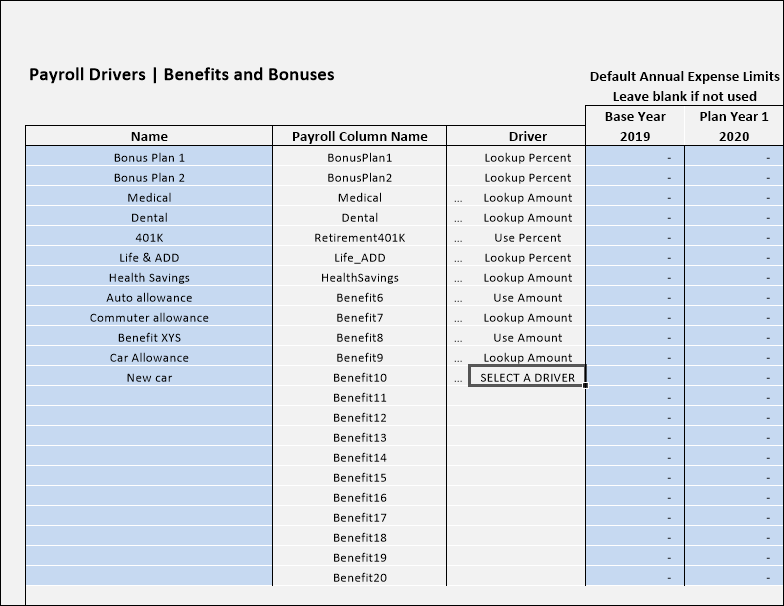Edit the Plan Year 2020 limit for Dental

point(734,216)
